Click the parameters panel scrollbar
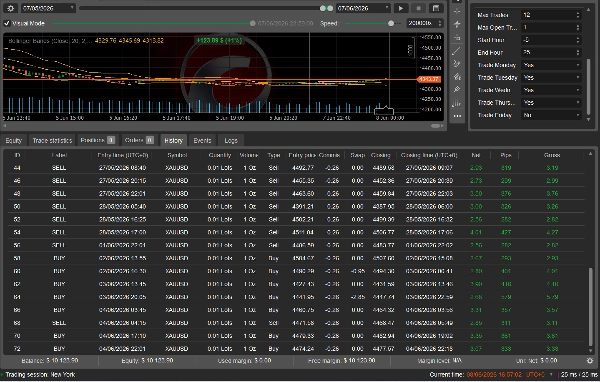 (589, 86)
